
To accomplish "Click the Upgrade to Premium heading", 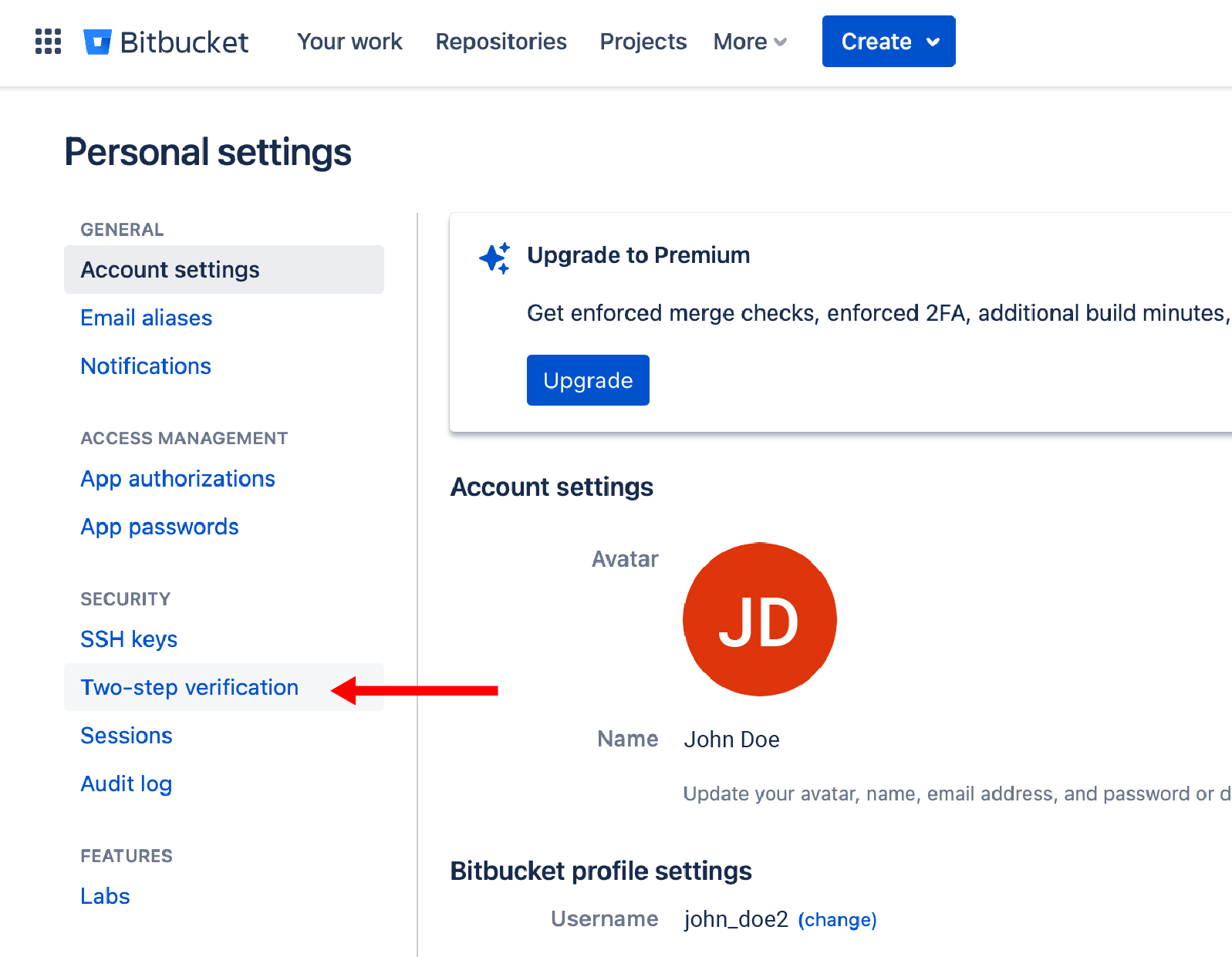I will pyautogui.click(x=639, y=255).
